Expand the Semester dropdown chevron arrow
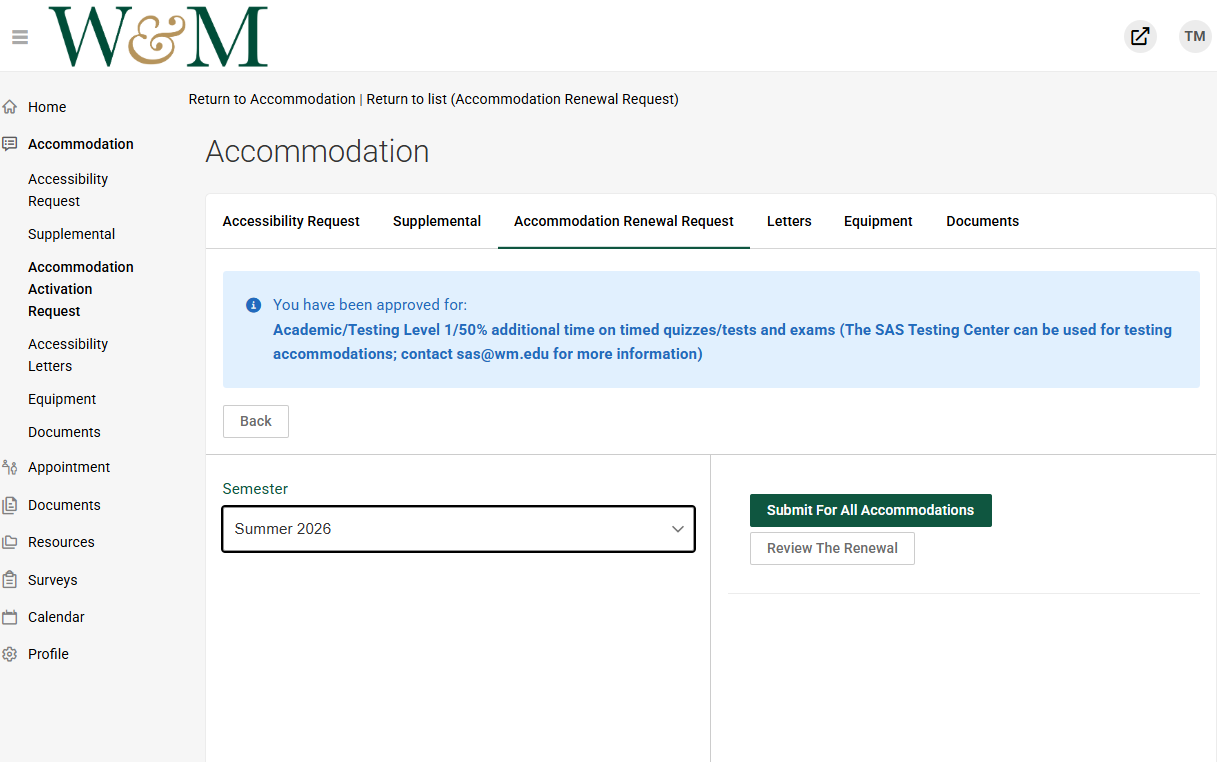The width and height of the screenshot is (1217, 762). click(x=678, y=529)
